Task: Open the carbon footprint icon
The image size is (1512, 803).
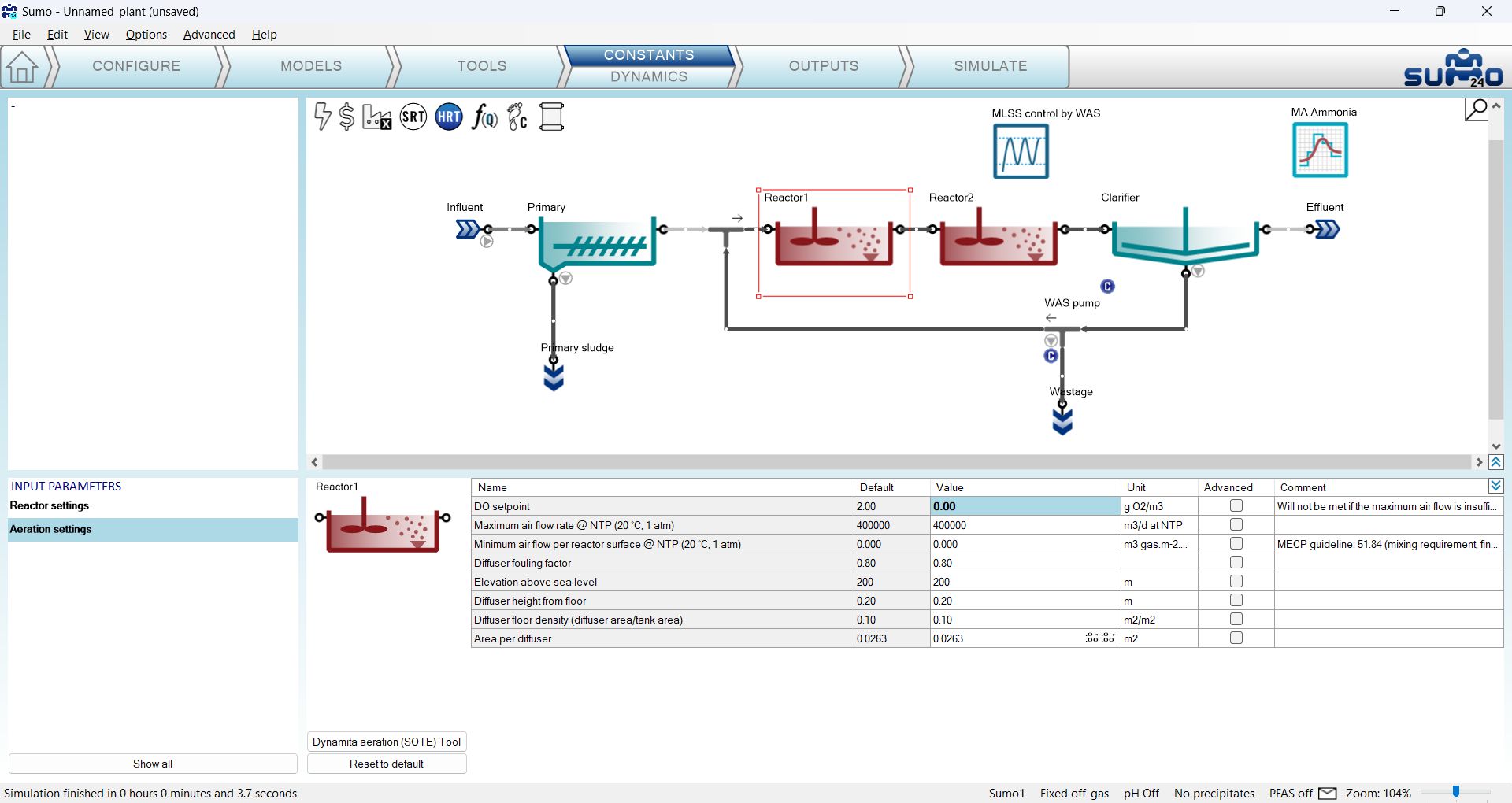Action: [517, 117]
